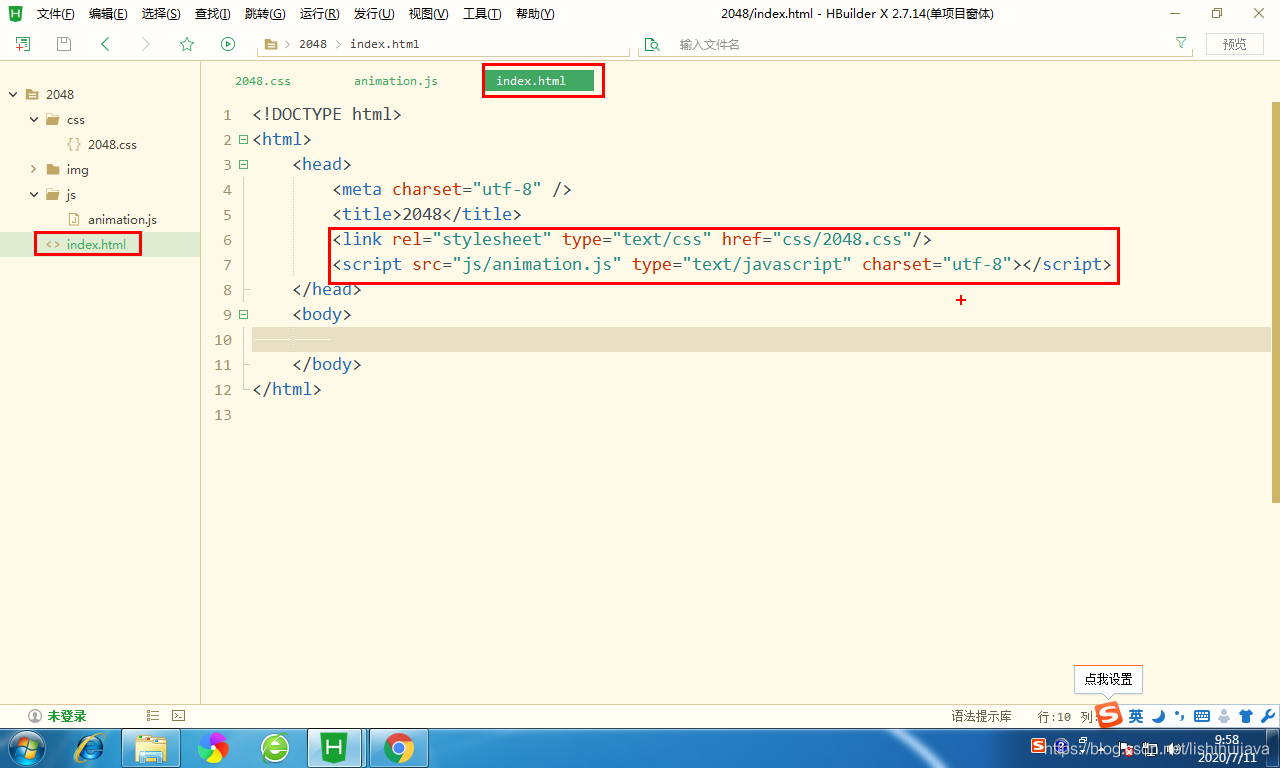
Task: Click the Sogou moon icon
Action: [1159, 716]
